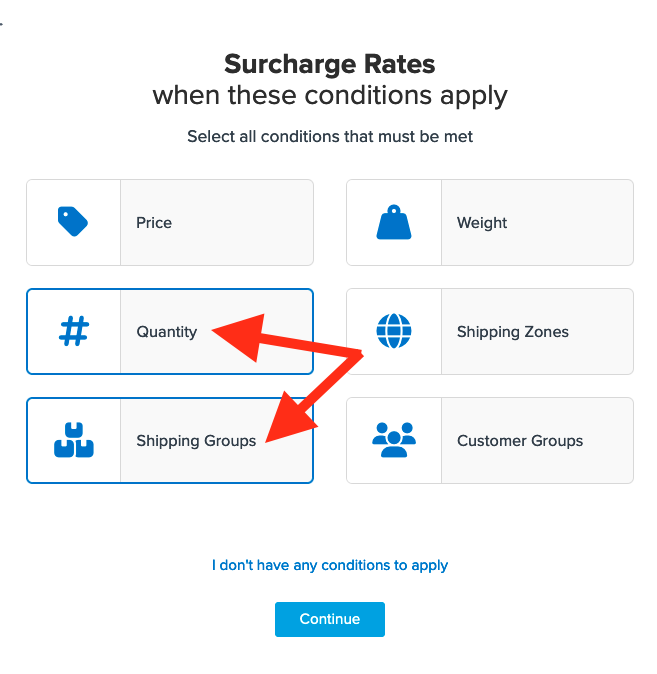657x674 pixels.
Task: Click "I don't have any conditions to apply"
Action: pyautogui.click(x=330, y=565)
